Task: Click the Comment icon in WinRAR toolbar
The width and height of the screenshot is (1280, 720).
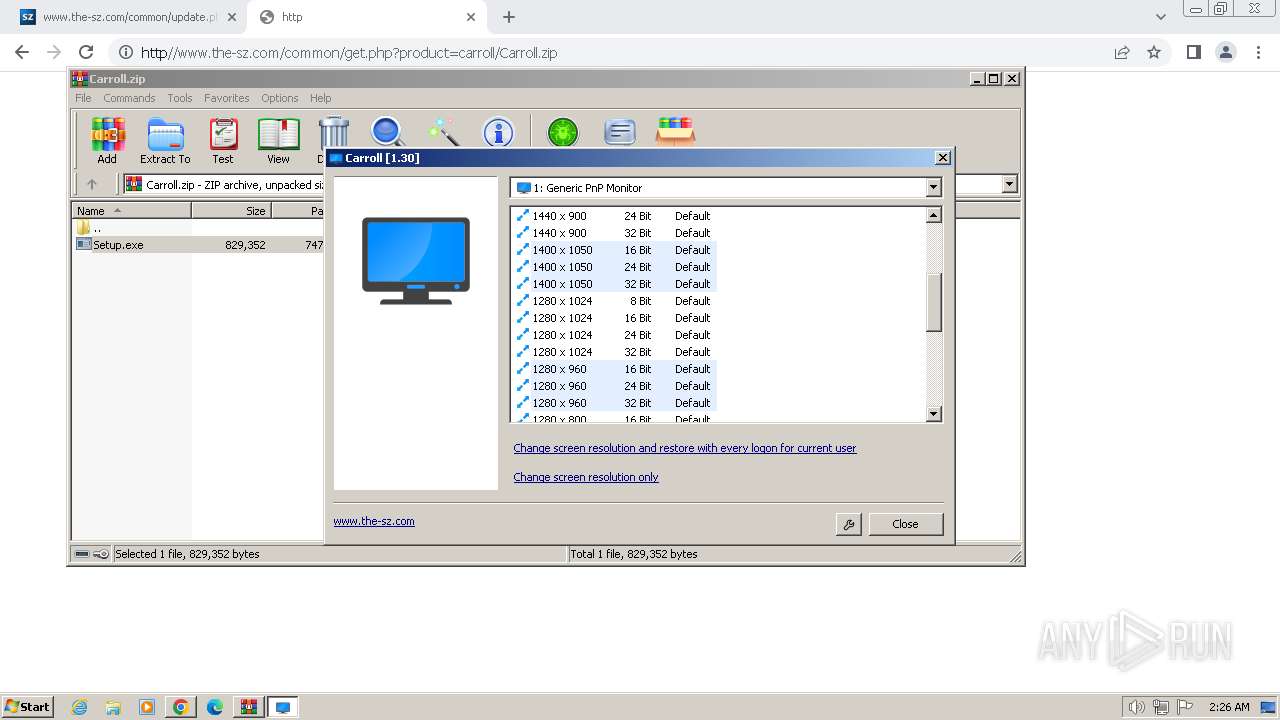Action: [620, 131]
